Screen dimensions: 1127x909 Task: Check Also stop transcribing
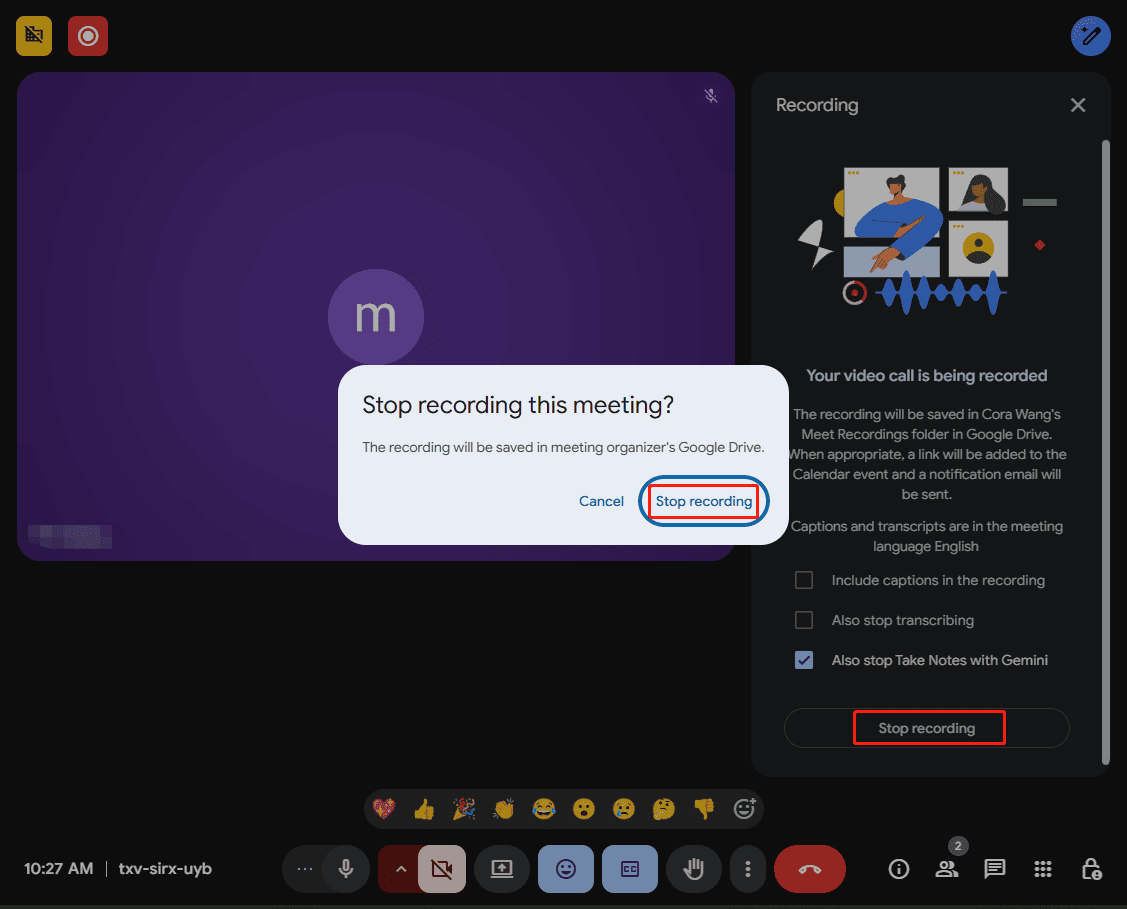804,620
